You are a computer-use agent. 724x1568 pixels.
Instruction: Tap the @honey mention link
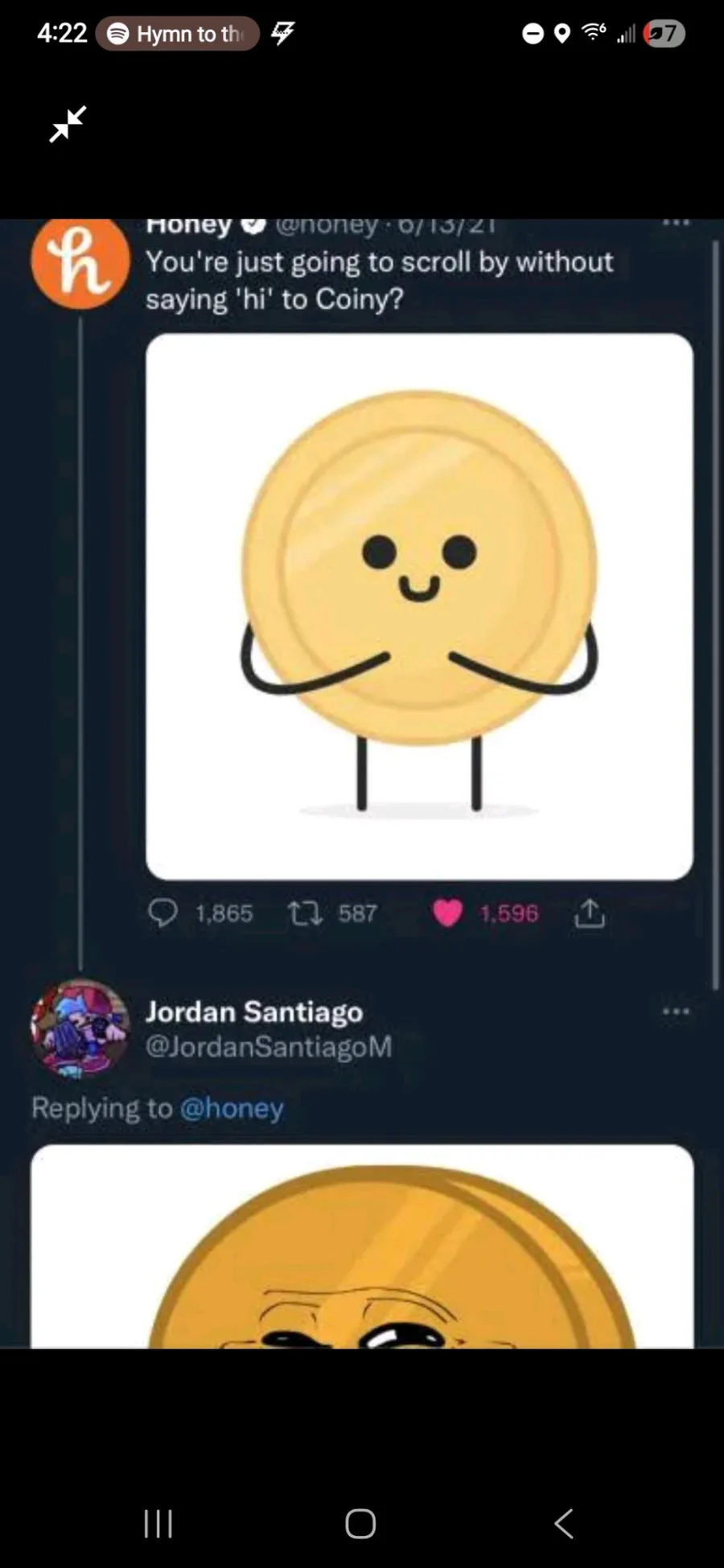coord(232,1108)
